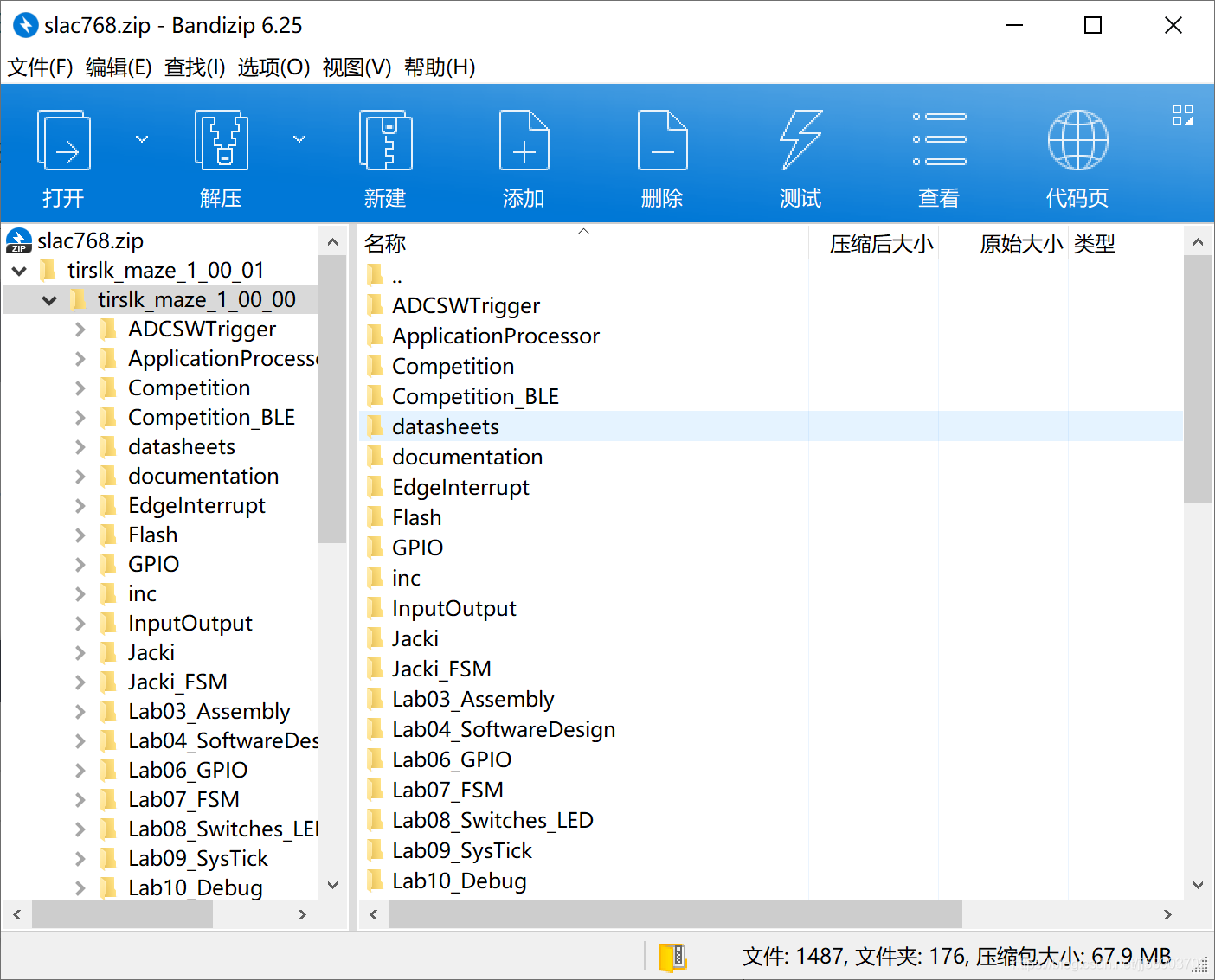Click the tree panel vertical scrollbar thumb
Screen dimensions: 1215x980
(x=332, y=399)
